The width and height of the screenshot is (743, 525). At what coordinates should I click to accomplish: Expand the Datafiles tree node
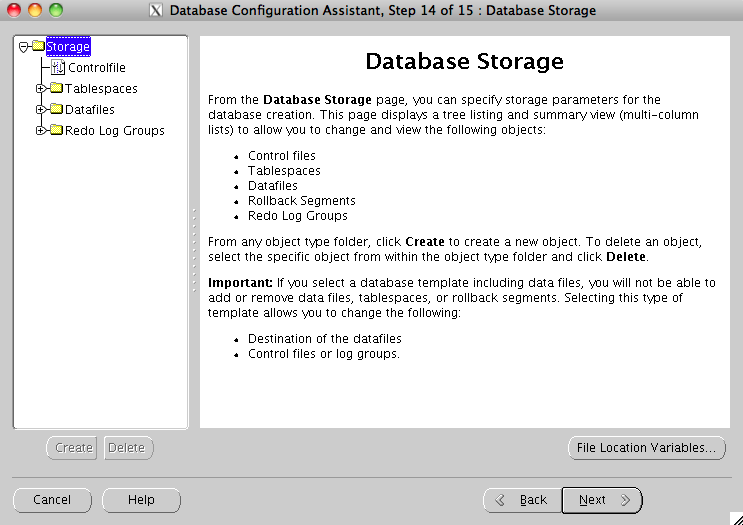[x=41, y=110]
